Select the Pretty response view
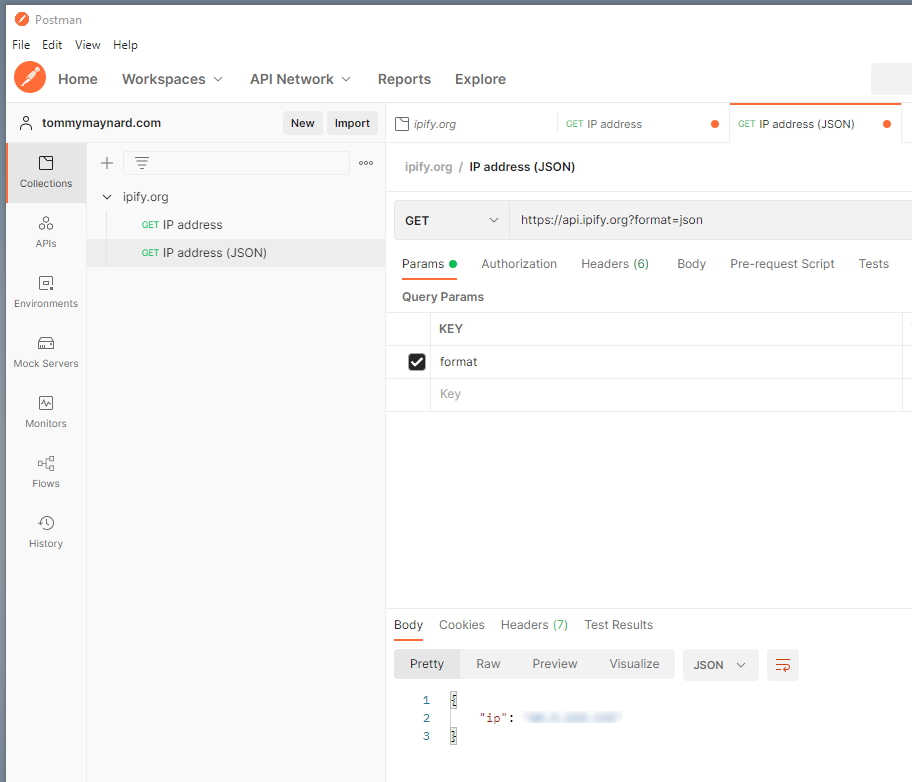This screenshot has width=912, height=782. click(427, 664)
